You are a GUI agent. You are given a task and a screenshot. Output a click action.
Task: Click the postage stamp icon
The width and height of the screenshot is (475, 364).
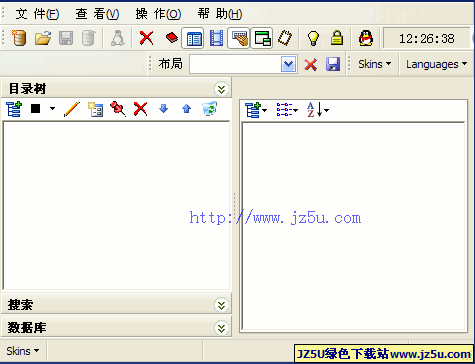tap(285, 38)
